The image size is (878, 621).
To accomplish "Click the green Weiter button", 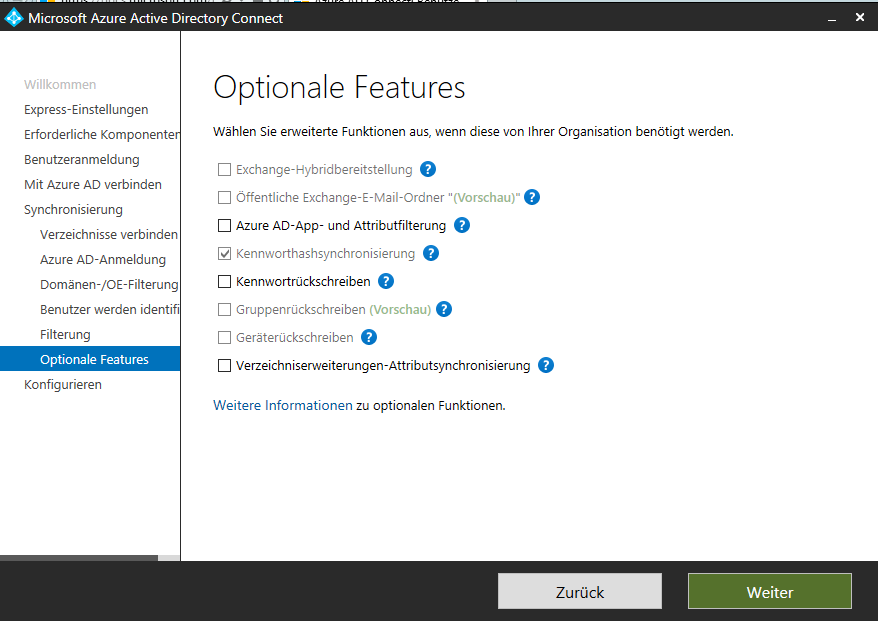I will click(x=770, y=591).
